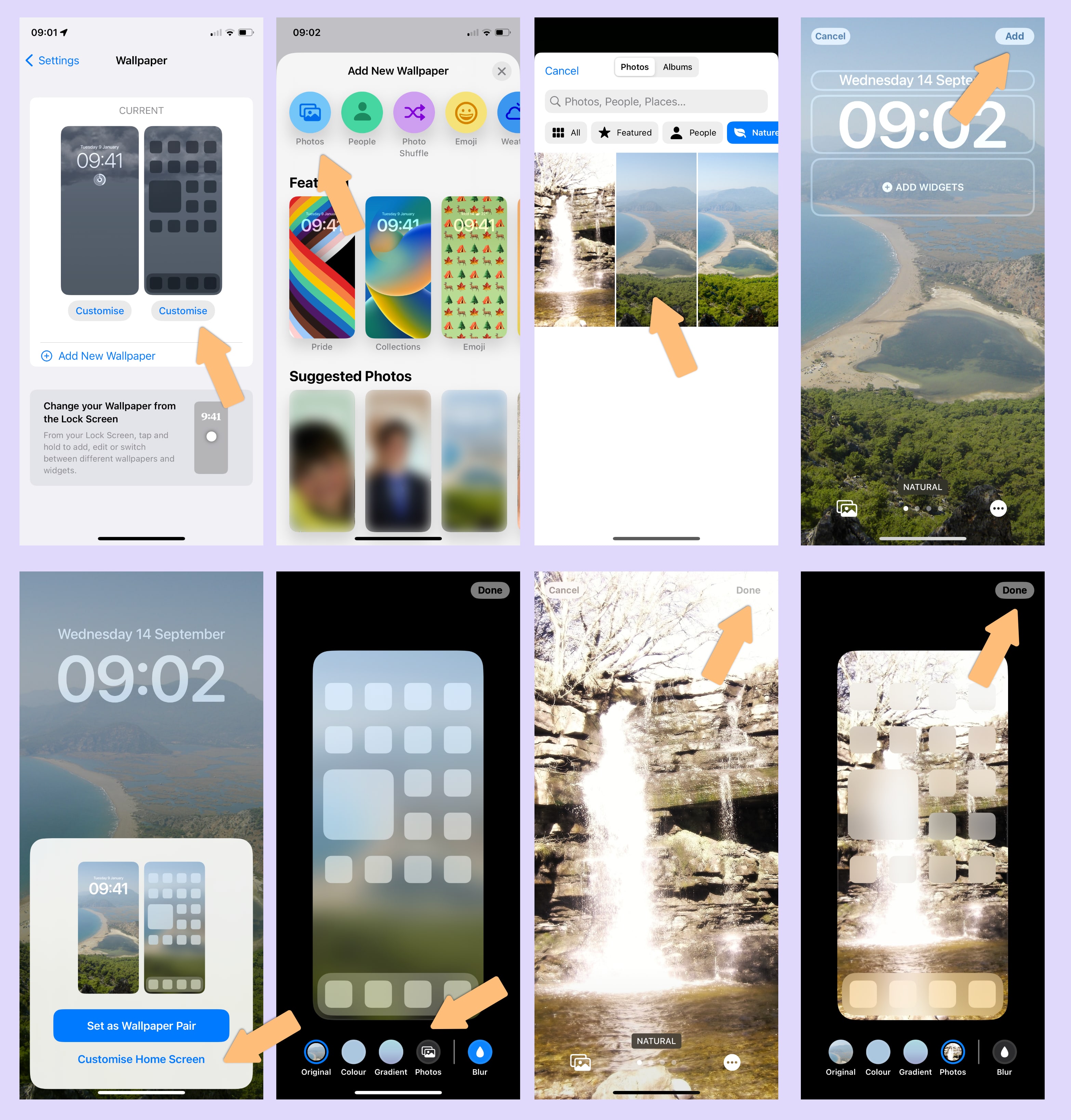Tap the Photos search input field
The height and width of the screenshot is (1120, 1071).
point(660,101)
